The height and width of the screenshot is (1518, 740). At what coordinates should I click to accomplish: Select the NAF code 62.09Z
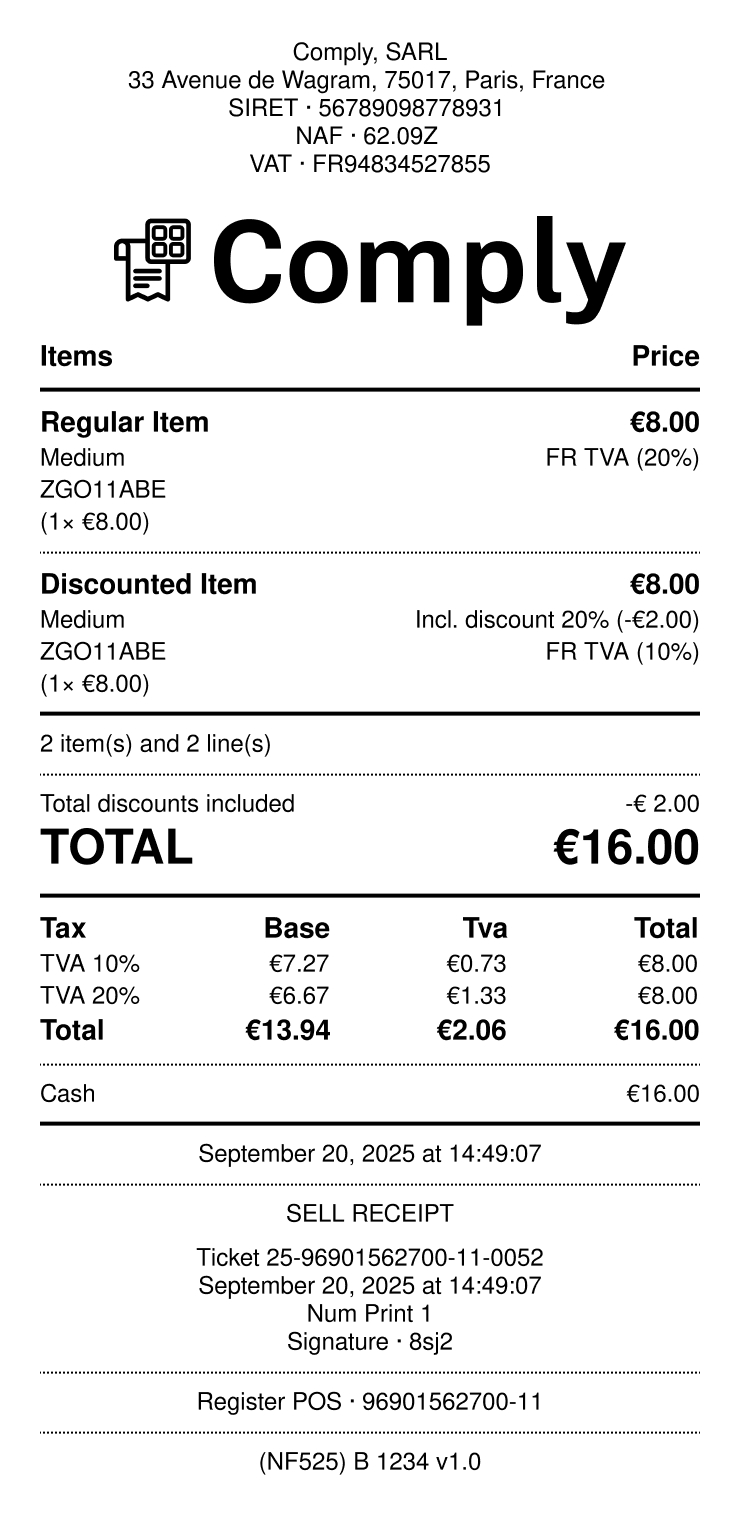click(367, 136)
